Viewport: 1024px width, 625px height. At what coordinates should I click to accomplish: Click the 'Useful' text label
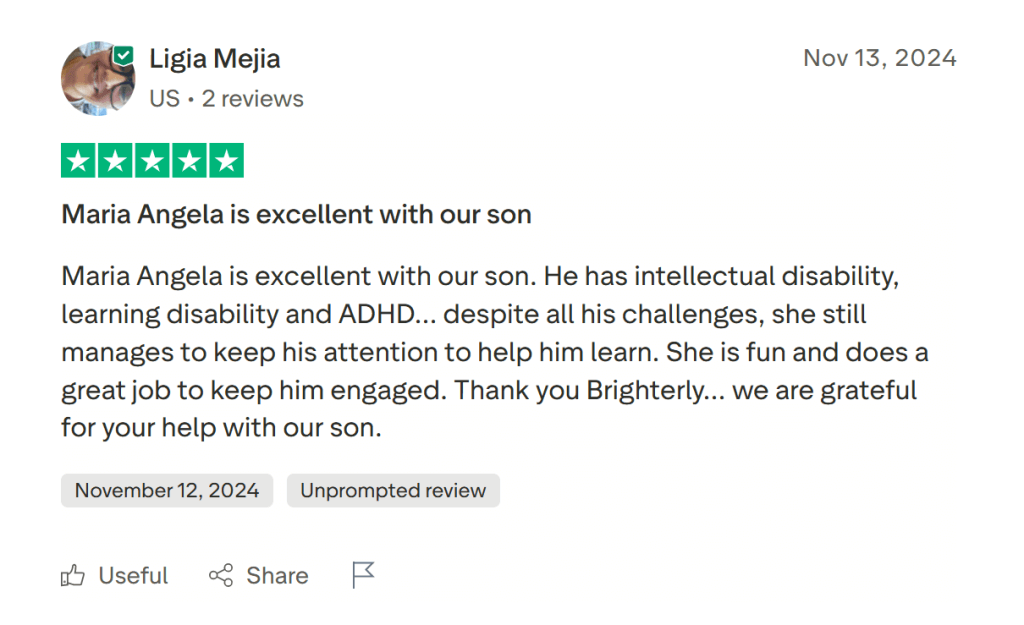pos(132,575)
